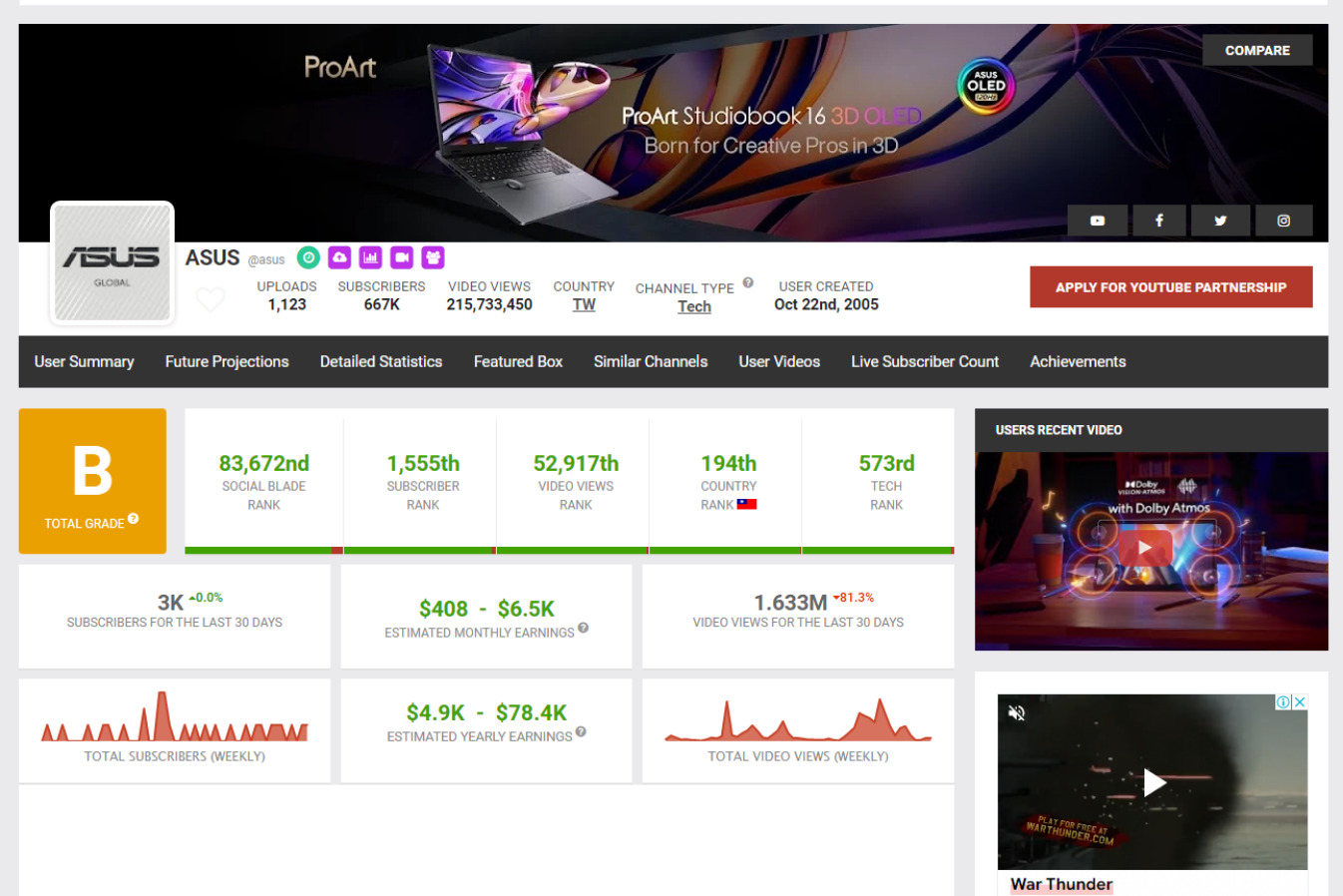Screen dimensions: 1343x896
Task: Play the user's recent Dolby Atmos video
Action: [x=1144, y=548]
